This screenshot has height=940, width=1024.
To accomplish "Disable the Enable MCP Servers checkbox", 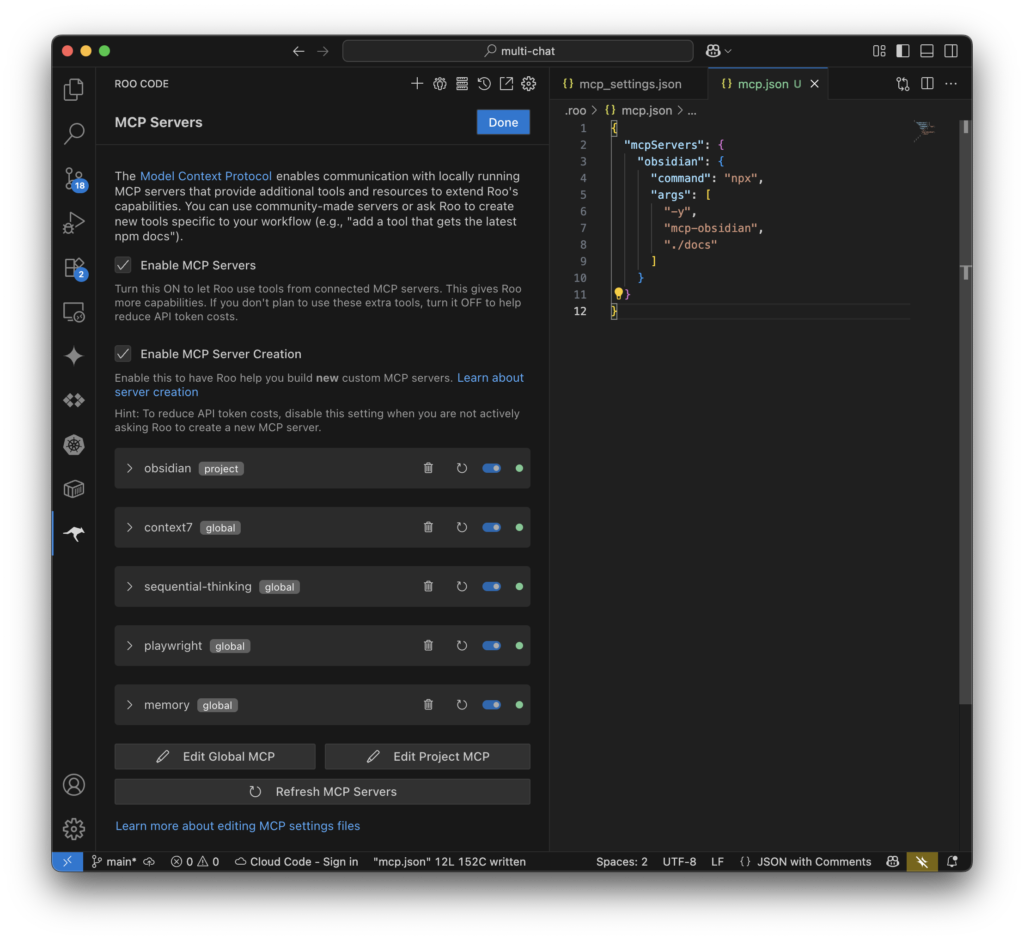I will click(122, 265).
